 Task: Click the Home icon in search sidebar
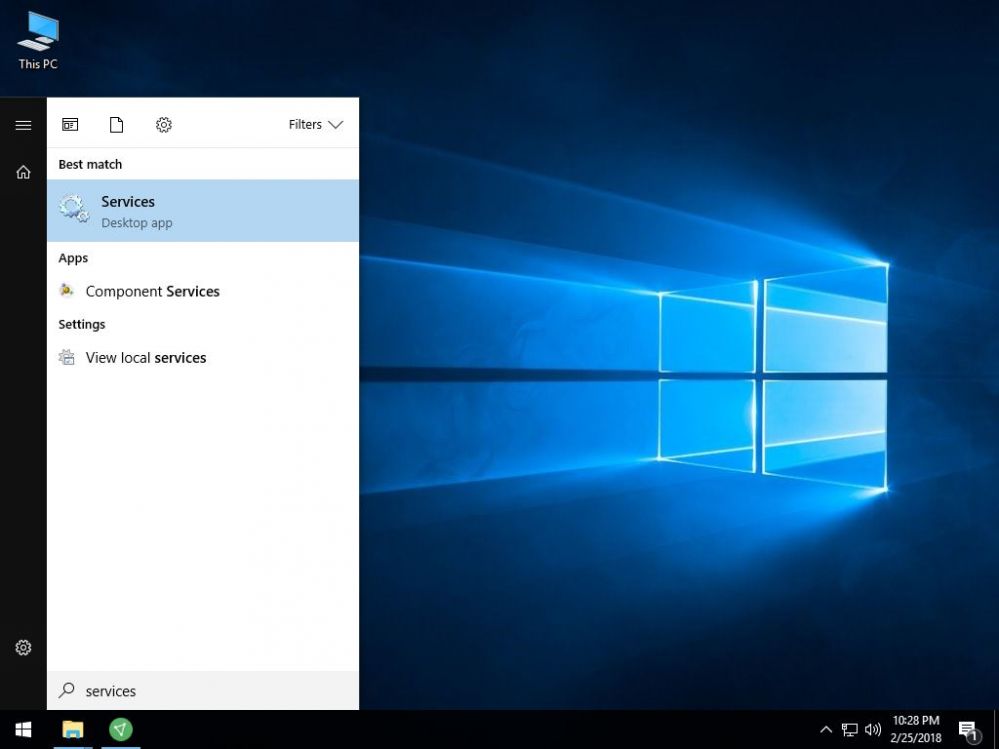(x=23, y=171)
